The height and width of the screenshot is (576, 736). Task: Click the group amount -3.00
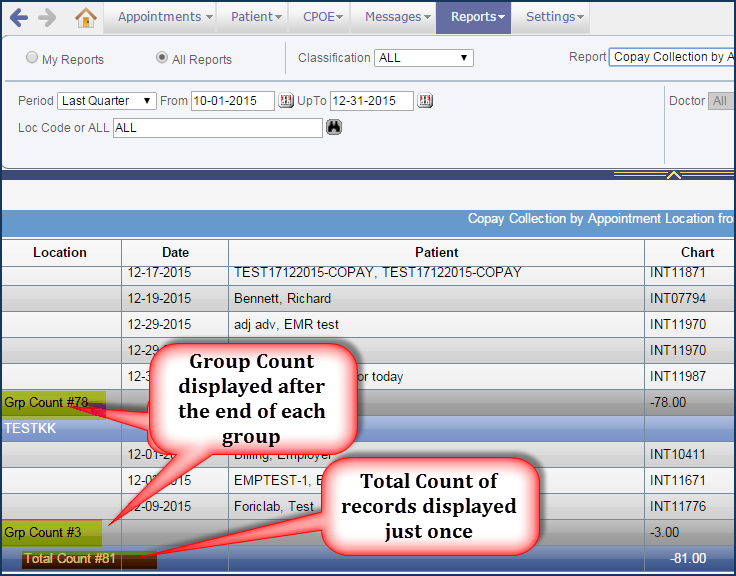(664, 533)
